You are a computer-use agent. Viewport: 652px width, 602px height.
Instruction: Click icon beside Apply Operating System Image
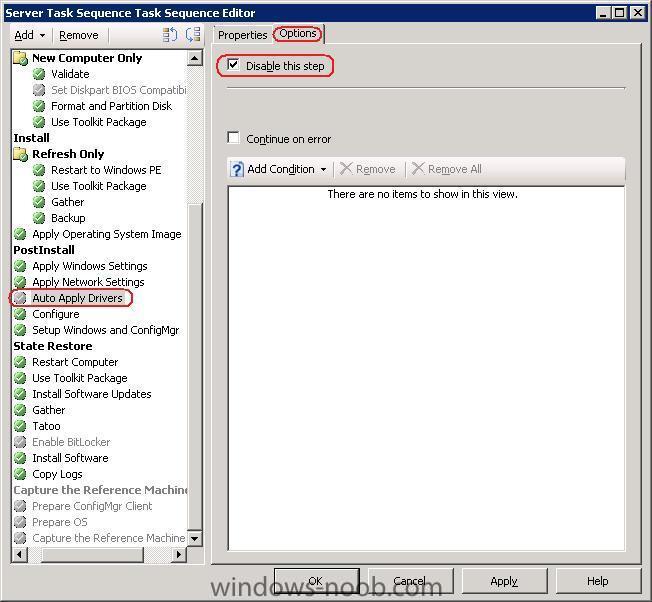point(20,234)
